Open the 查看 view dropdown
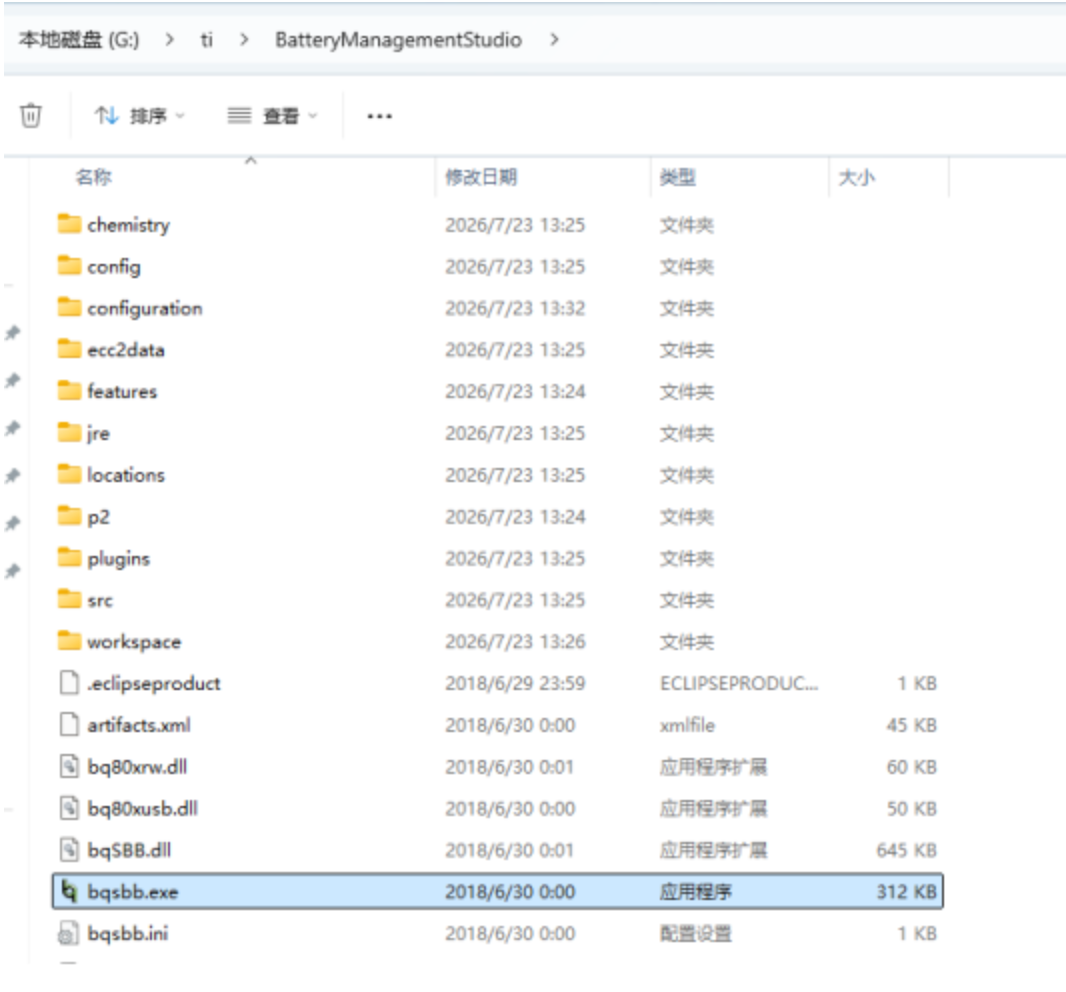Image resolution: width=1066 pixels, height=992 pixels. pyautogui.click(x=272, y=116)
